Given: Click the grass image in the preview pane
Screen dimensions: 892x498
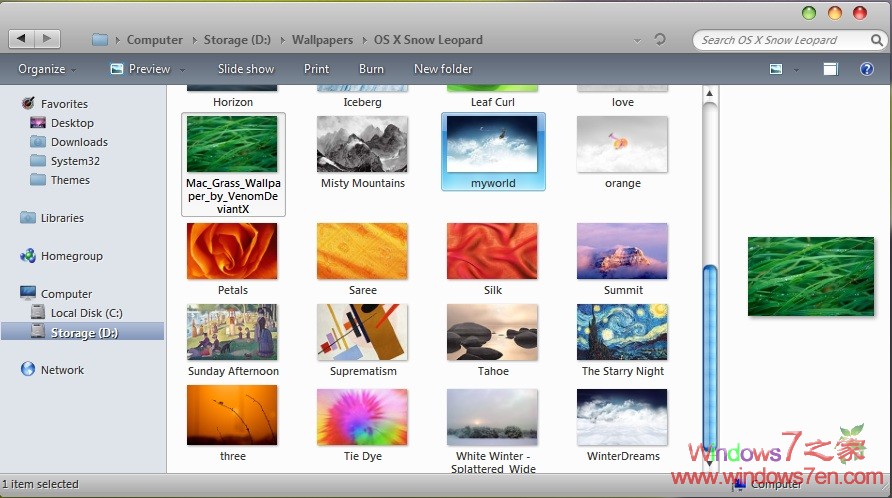Looking at the screenshot, I should coord(811,277).
